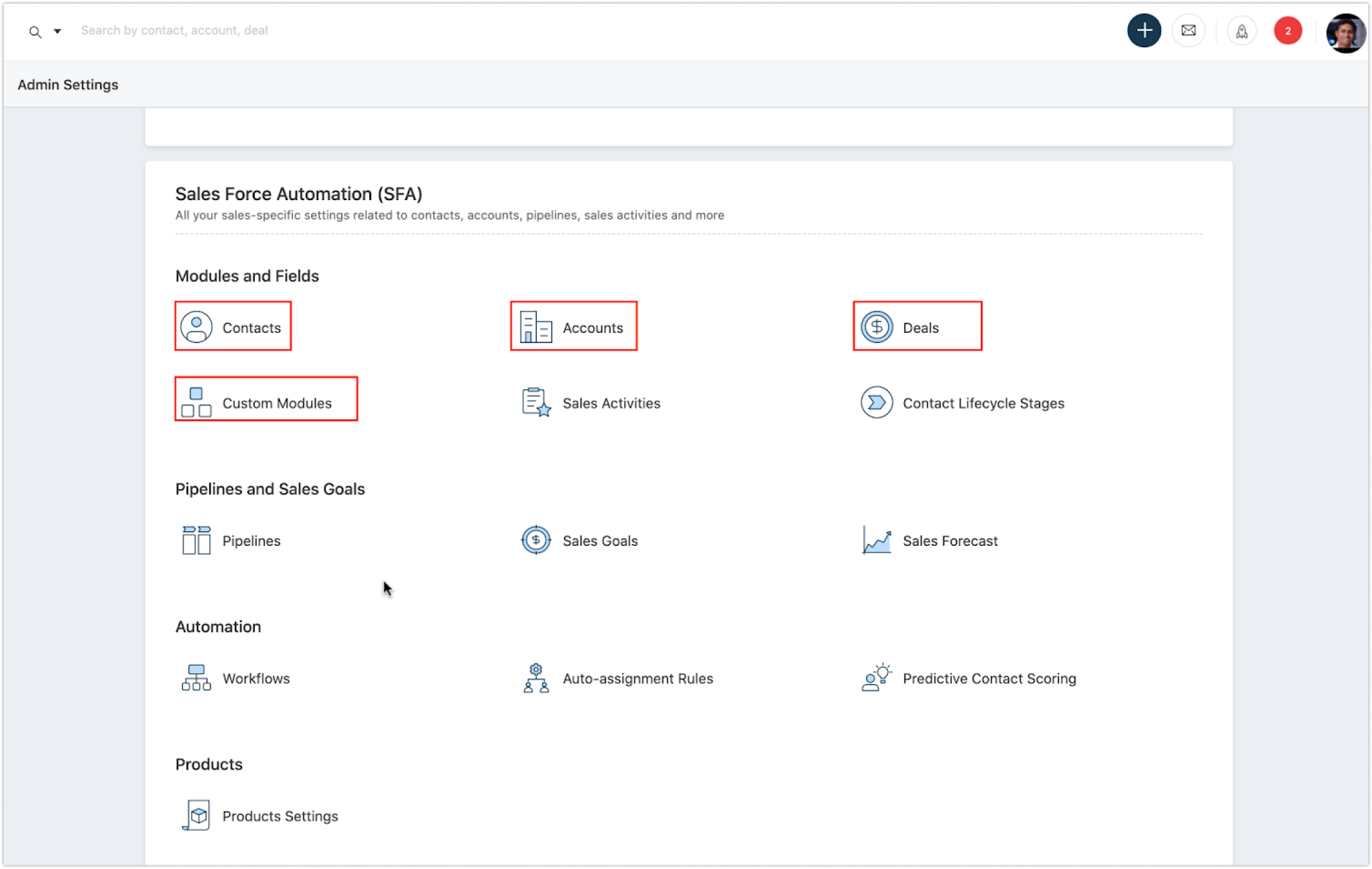
Task: View notifications via the red badge
Action: point(1288,30)
